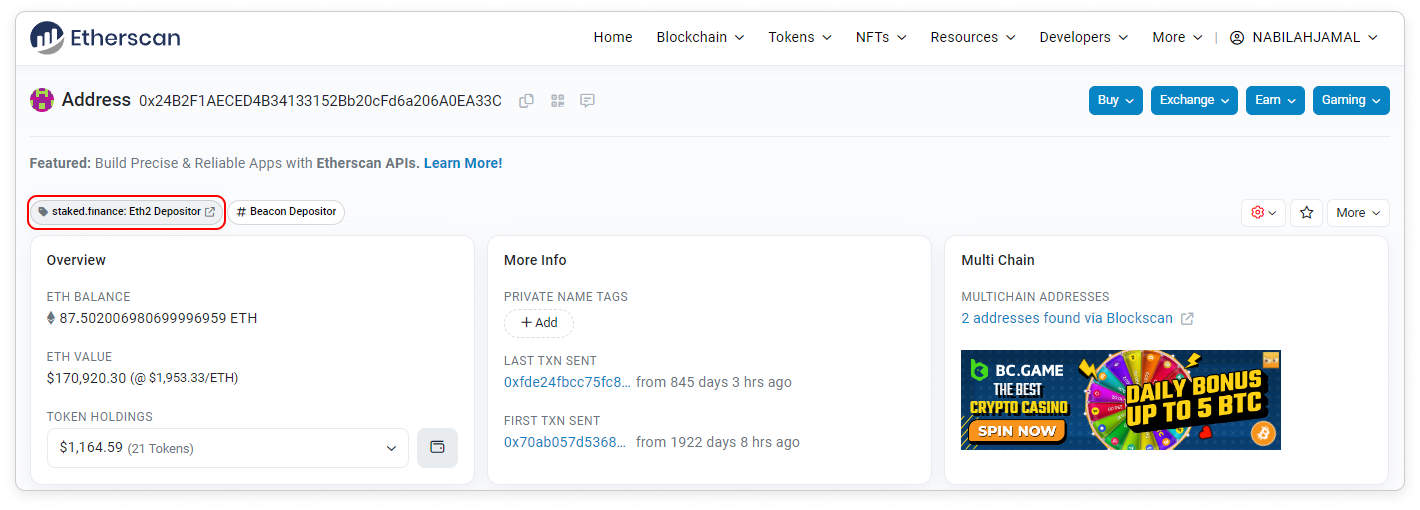The width and height of the screenshot is (1420, 510).
Task: Open the Exchange dropdown button
Action: (x=1194, y=100)
